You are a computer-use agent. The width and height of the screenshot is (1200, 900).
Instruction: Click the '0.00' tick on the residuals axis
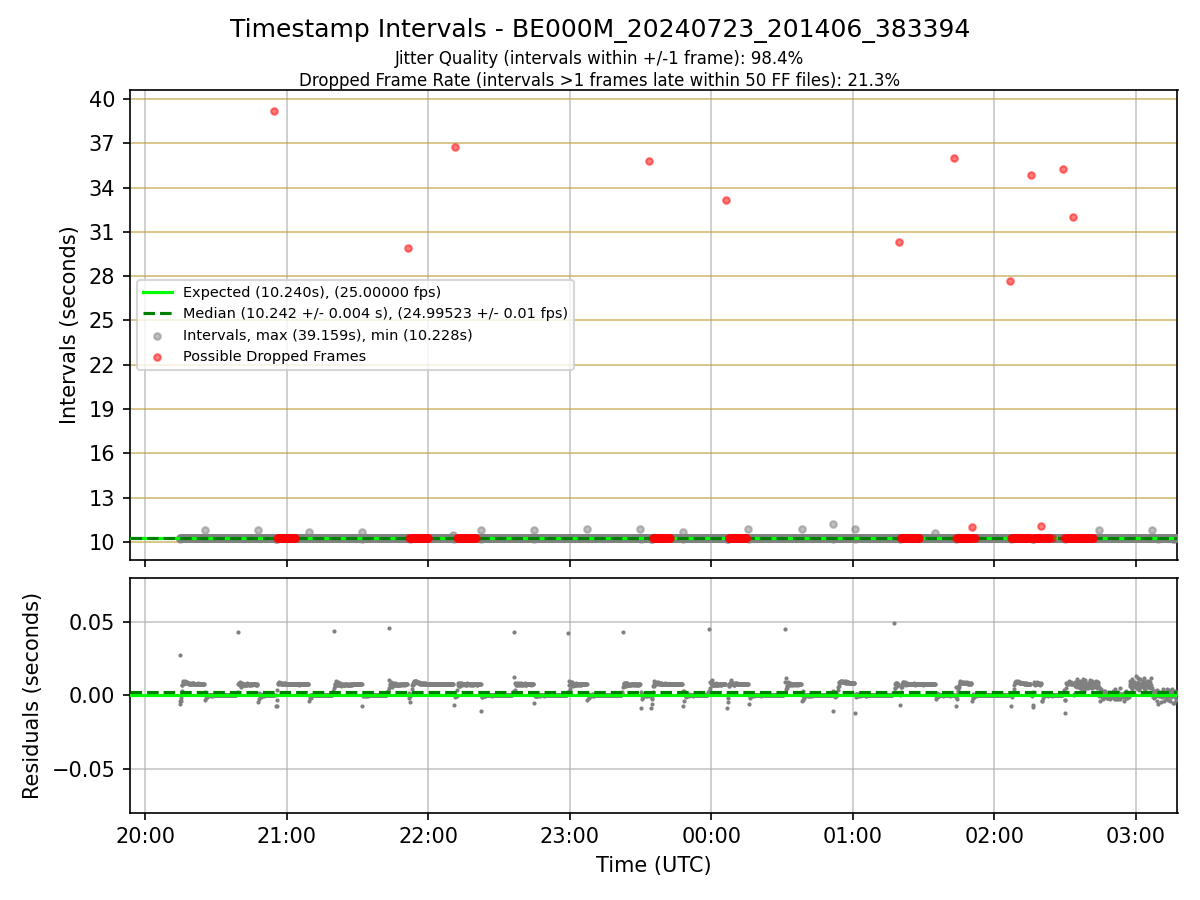coord(94,695)
